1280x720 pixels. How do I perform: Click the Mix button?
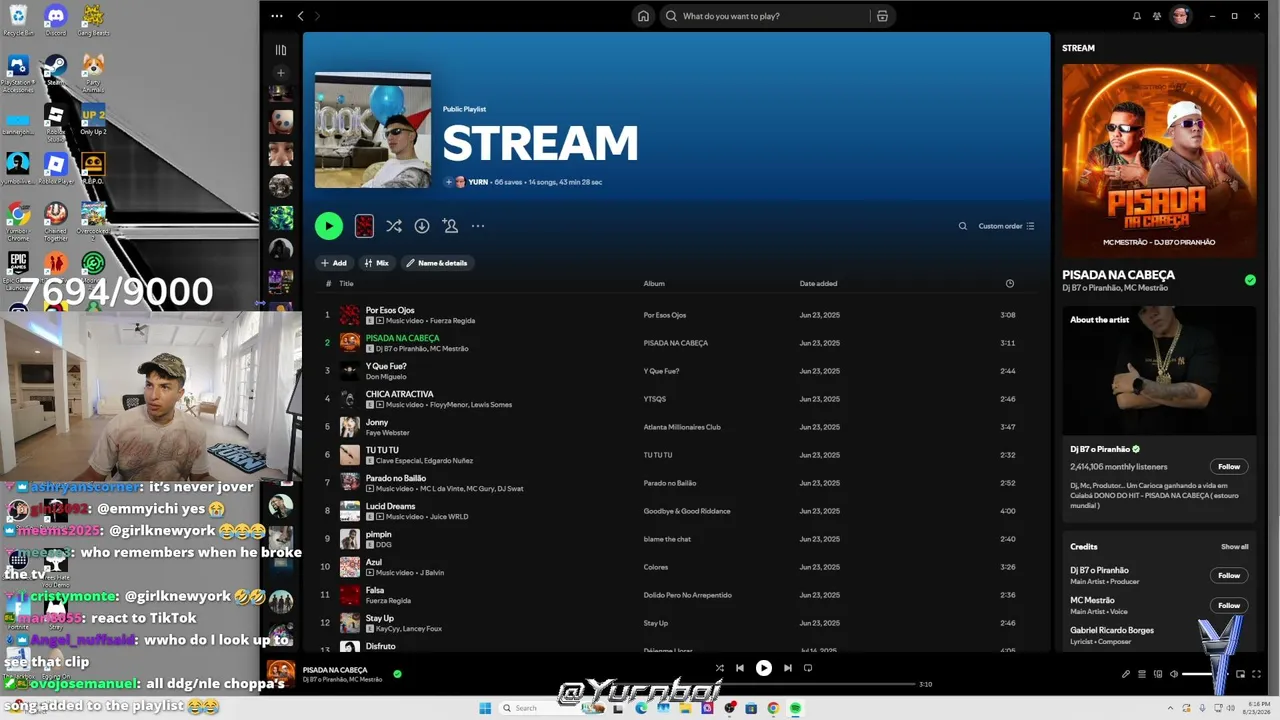click(376, 263)
